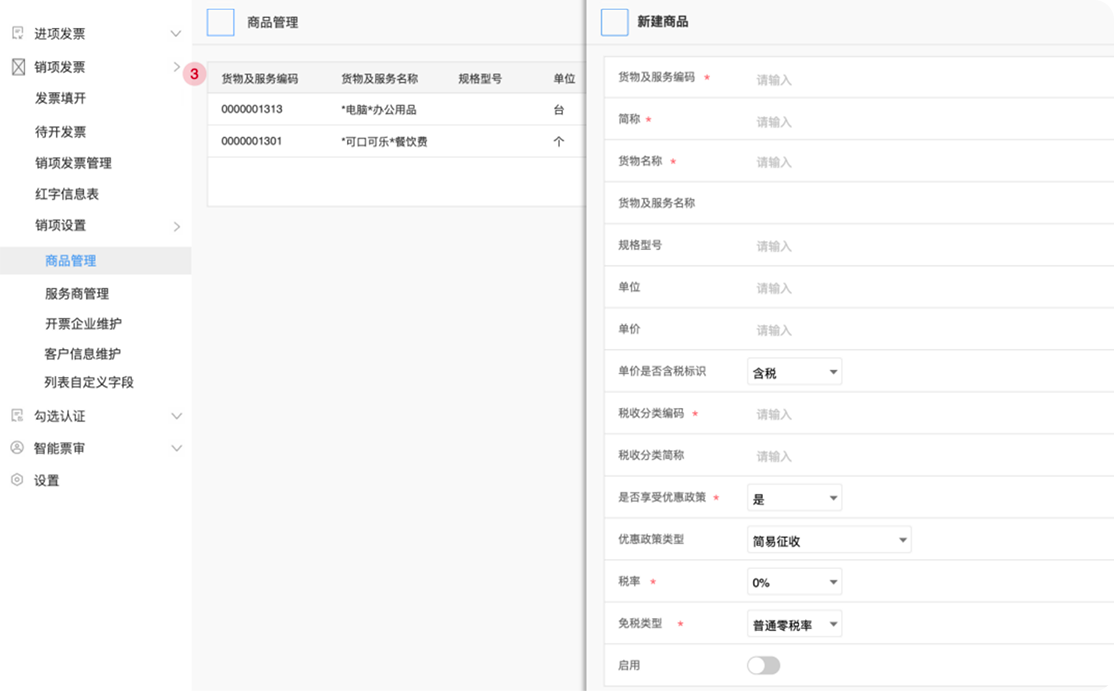Screen dimensions: 1114x691
Task: Open the 税率 0% dropdown
Action: pyautogui.click(x=793, y=581)
